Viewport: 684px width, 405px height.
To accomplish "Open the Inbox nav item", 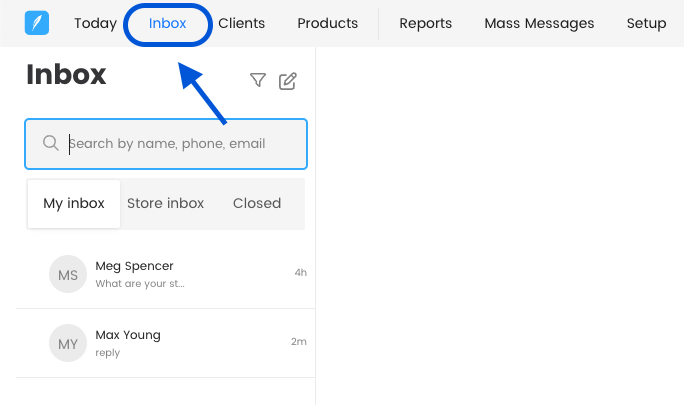I will point(167,23).
